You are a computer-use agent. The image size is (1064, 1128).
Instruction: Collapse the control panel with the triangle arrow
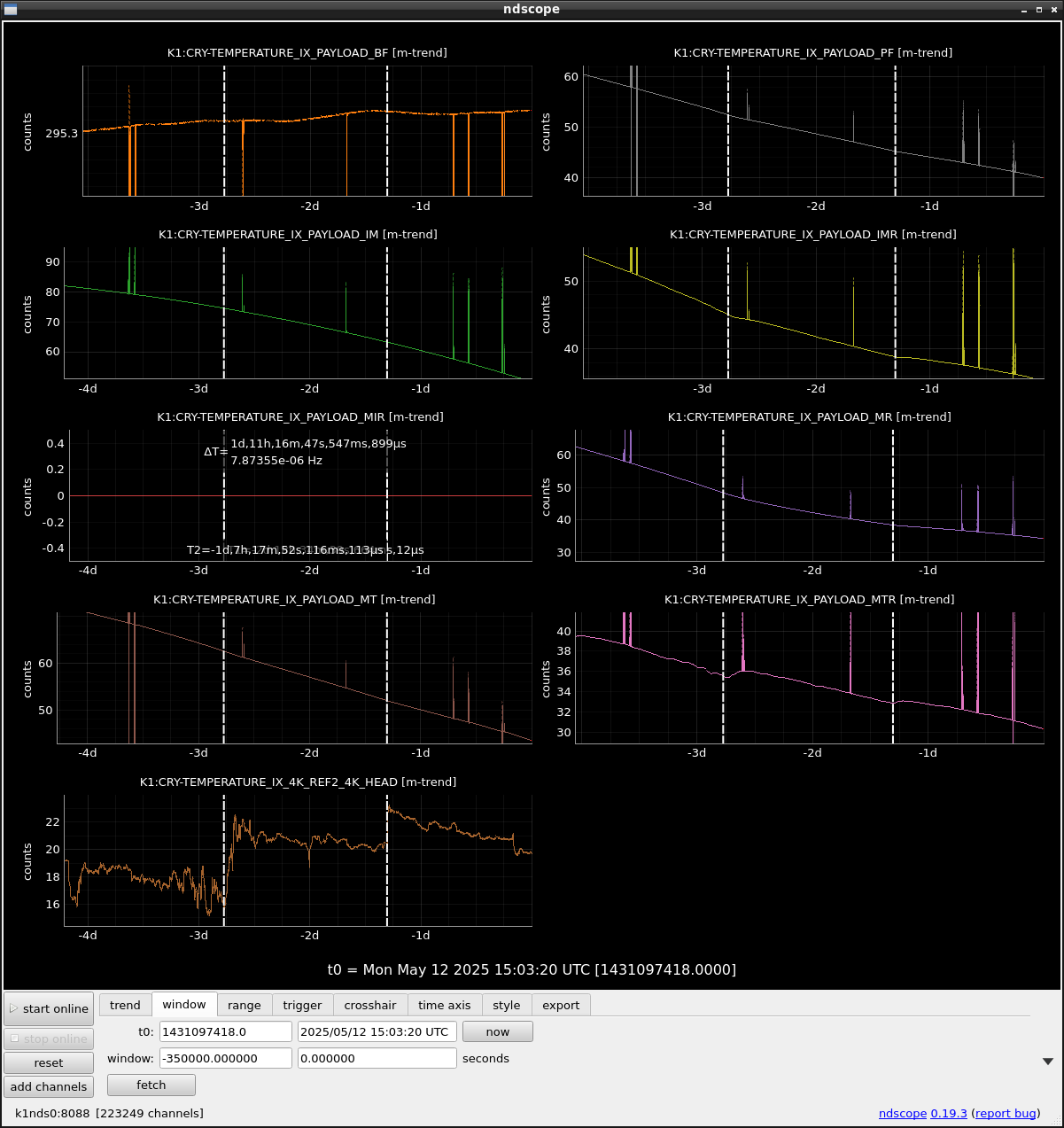click(x=1048, y=1061)
